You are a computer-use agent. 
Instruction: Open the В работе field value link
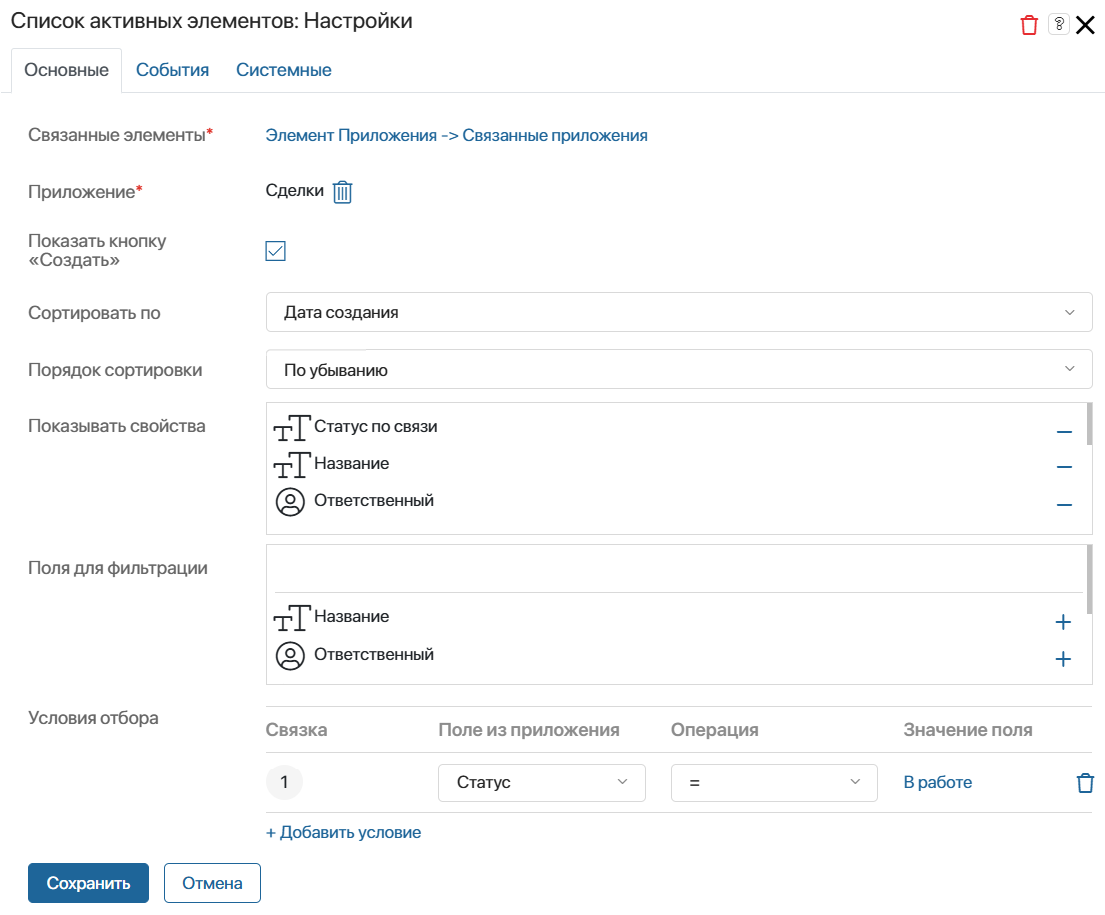pos(937,782)
